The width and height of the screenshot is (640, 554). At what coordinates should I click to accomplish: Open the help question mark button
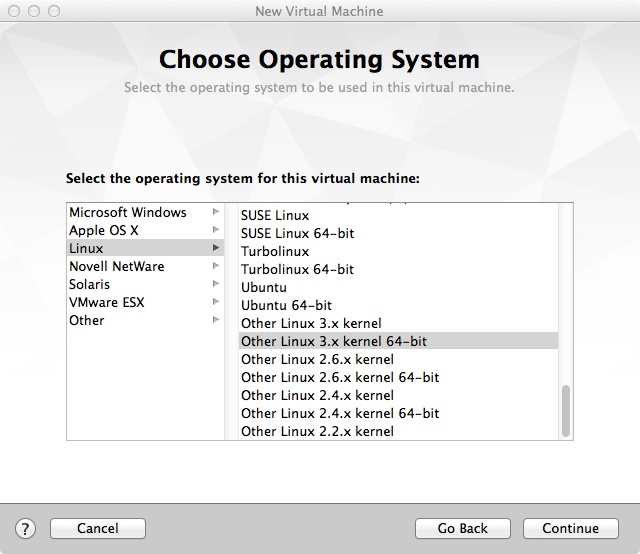[x=25, y=529]
